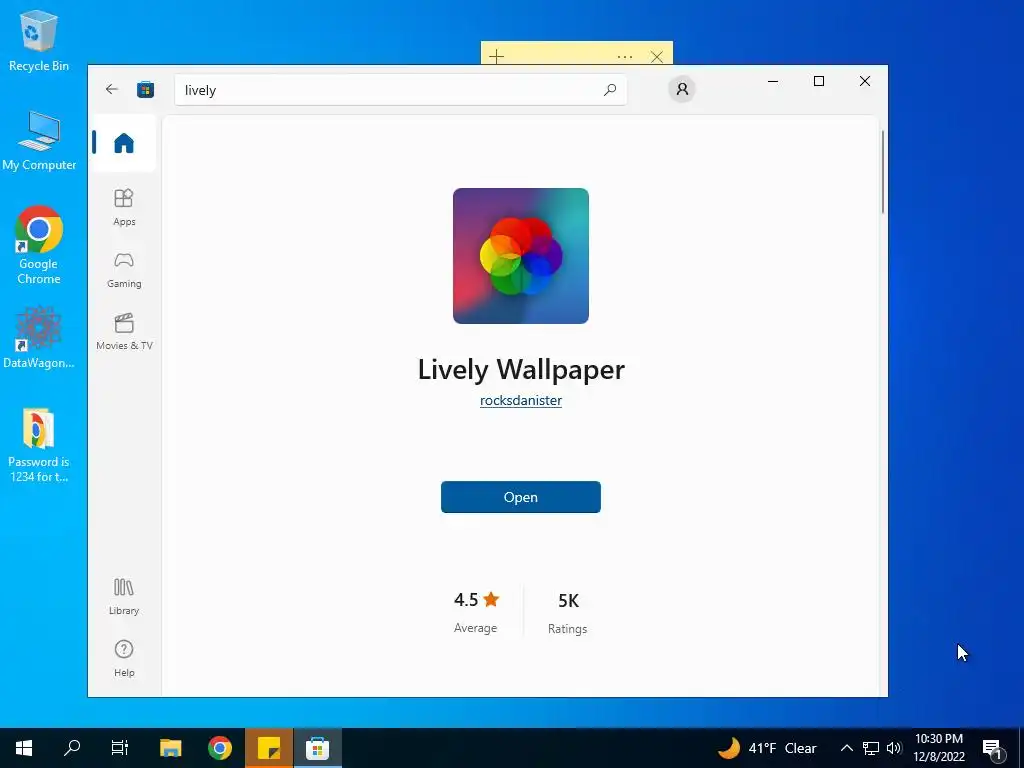Screen dimensions: 1024x768
Task: Select the Google Chrome desktop shortcut
Action: [39, 245]
